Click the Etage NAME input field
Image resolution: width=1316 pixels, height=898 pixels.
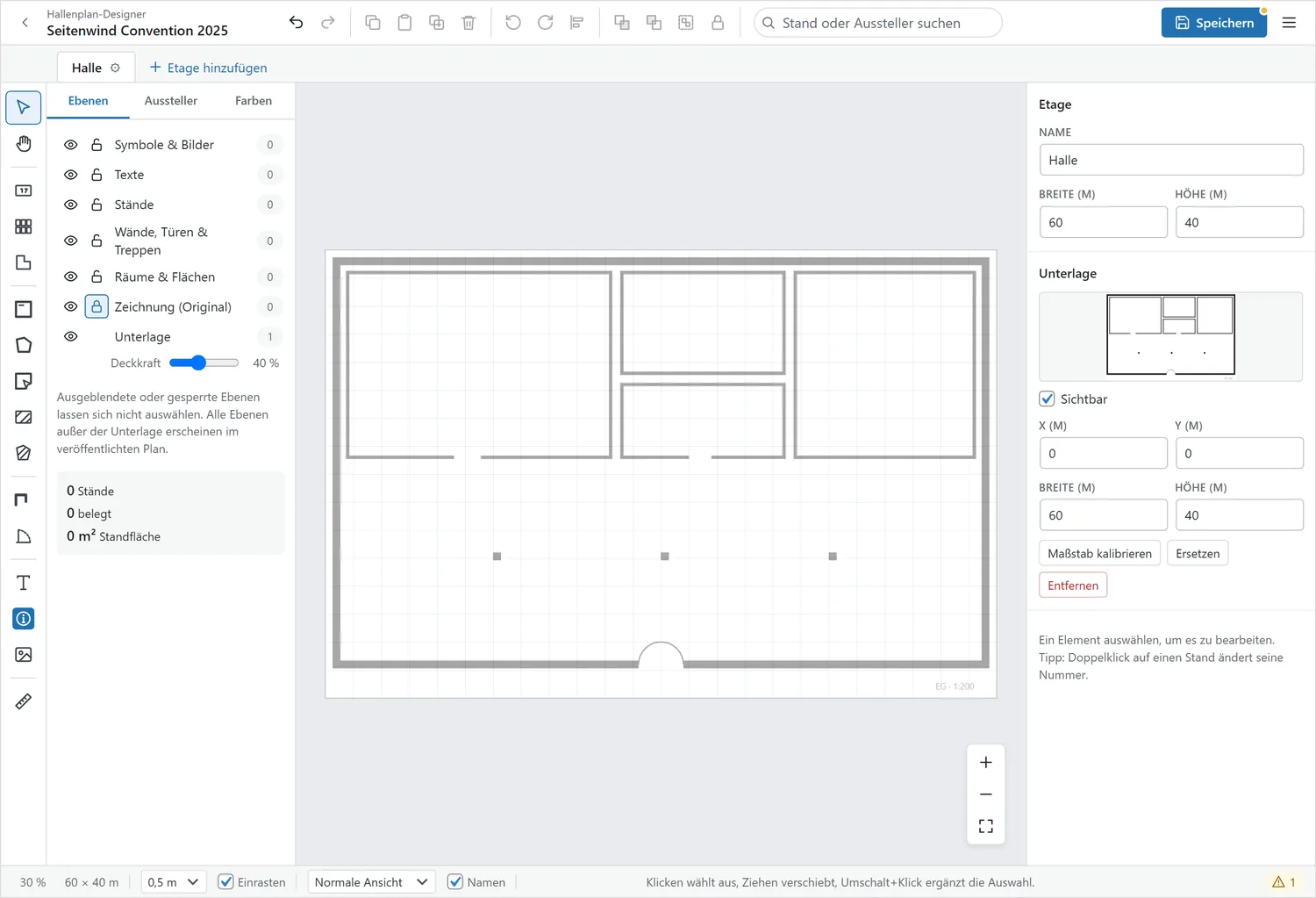(x=1171, y=161)
